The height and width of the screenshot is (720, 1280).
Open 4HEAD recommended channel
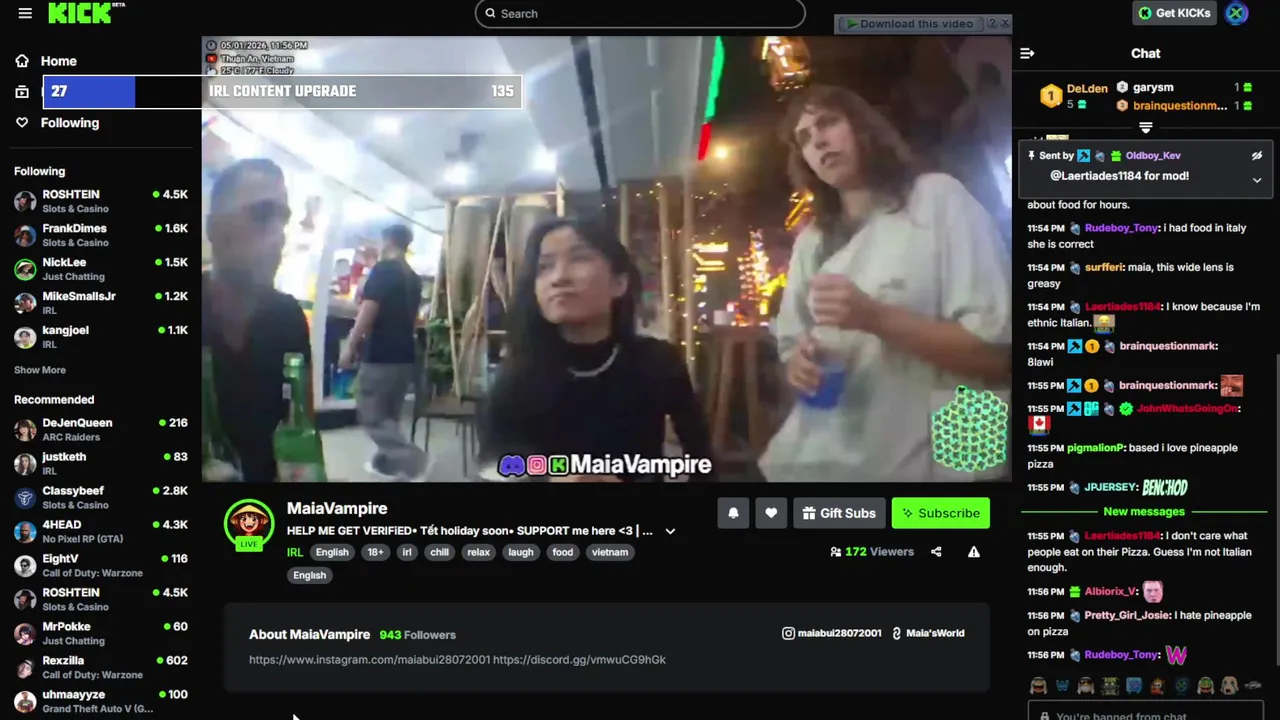[100, 532]
